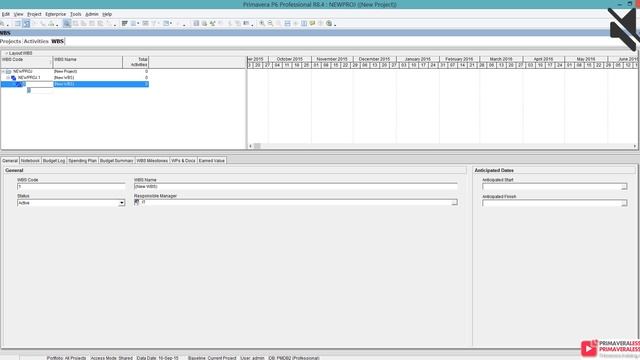Open the Enterprise menu

(56, 14)
